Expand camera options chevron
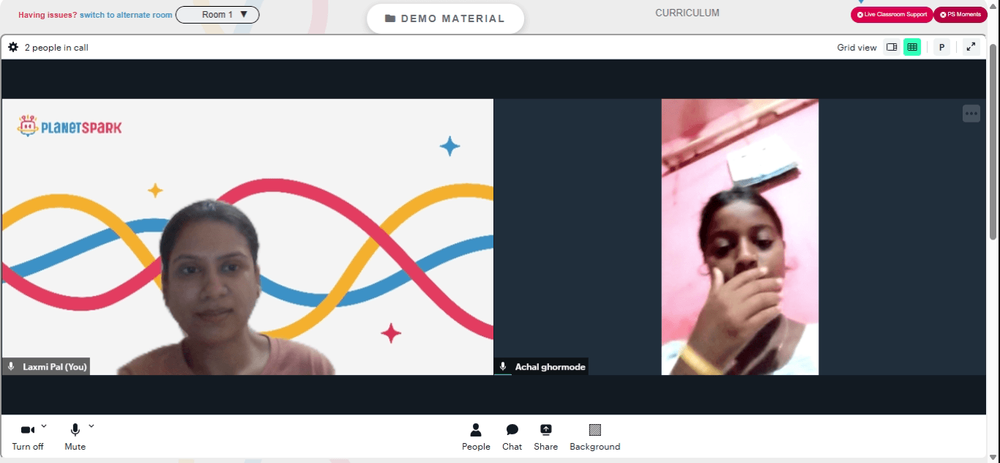The width and height of the screenshot is (1000, 463). click(44, 425)
